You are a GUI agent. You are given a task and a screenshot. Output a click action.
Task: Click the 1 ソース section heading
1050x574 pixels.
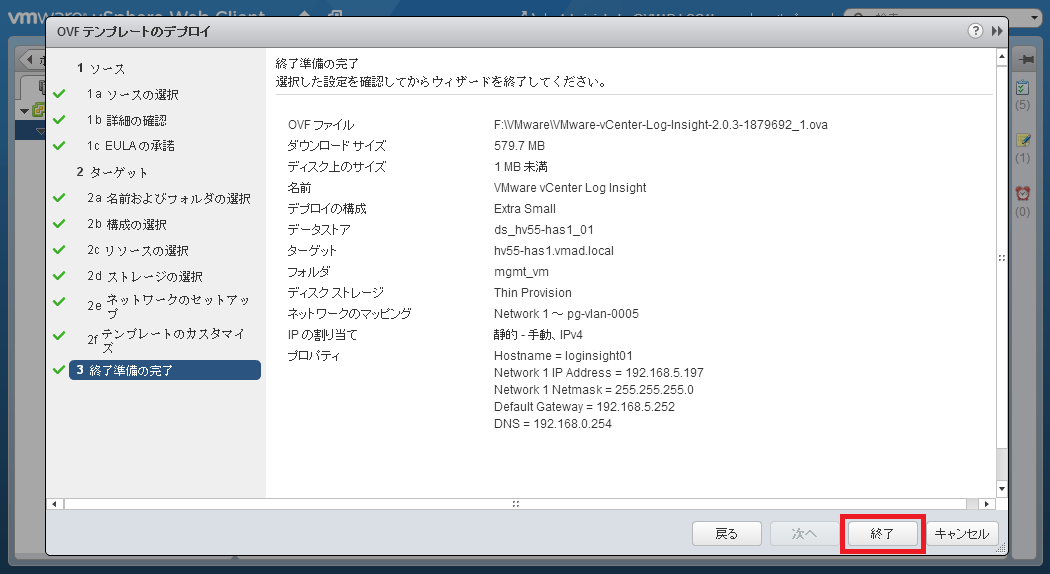tap(101, 68)
